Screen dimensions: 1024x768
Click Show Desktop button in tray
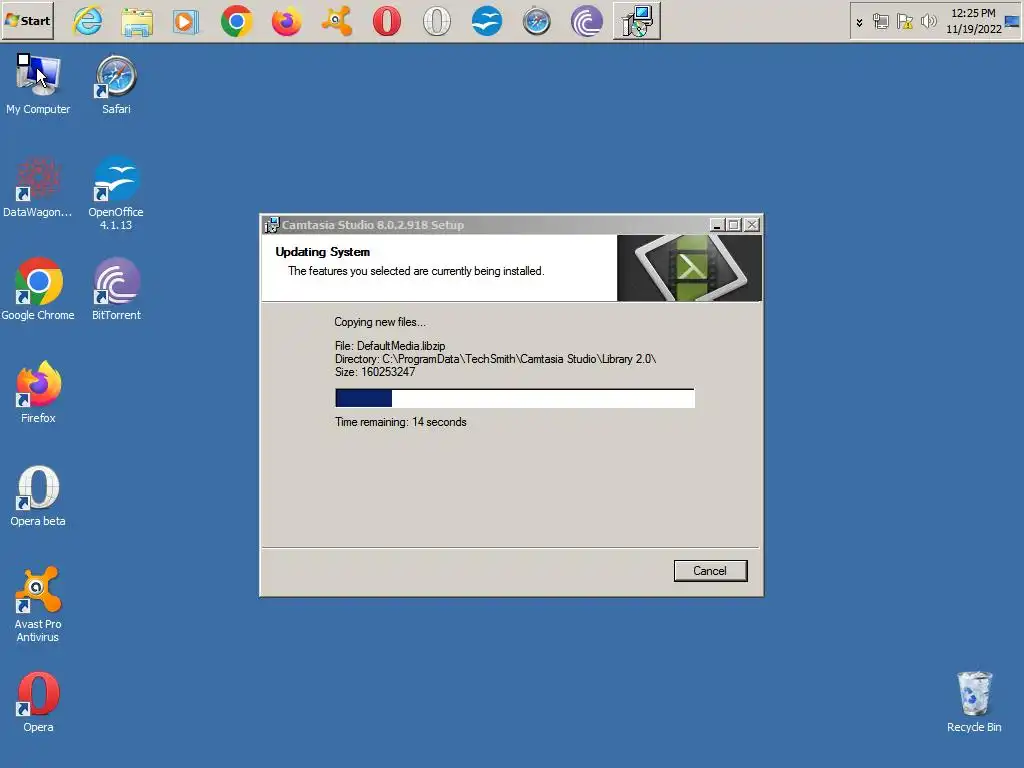[x=1012, y=22]
